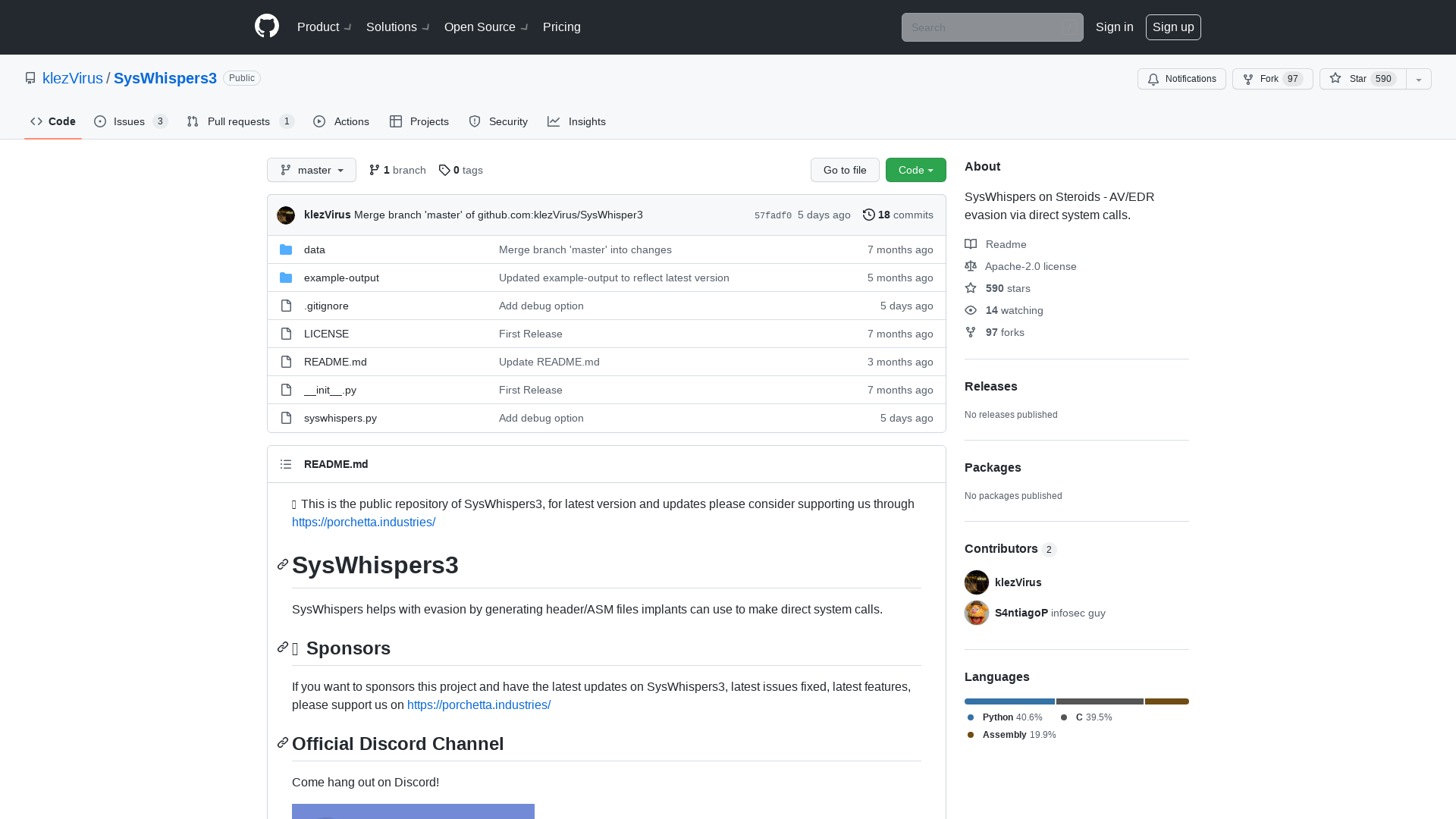Click the branch icon next to 1 branch
Image resolution: width=1456 pixels, height=819 pixels.
point(375,170)
